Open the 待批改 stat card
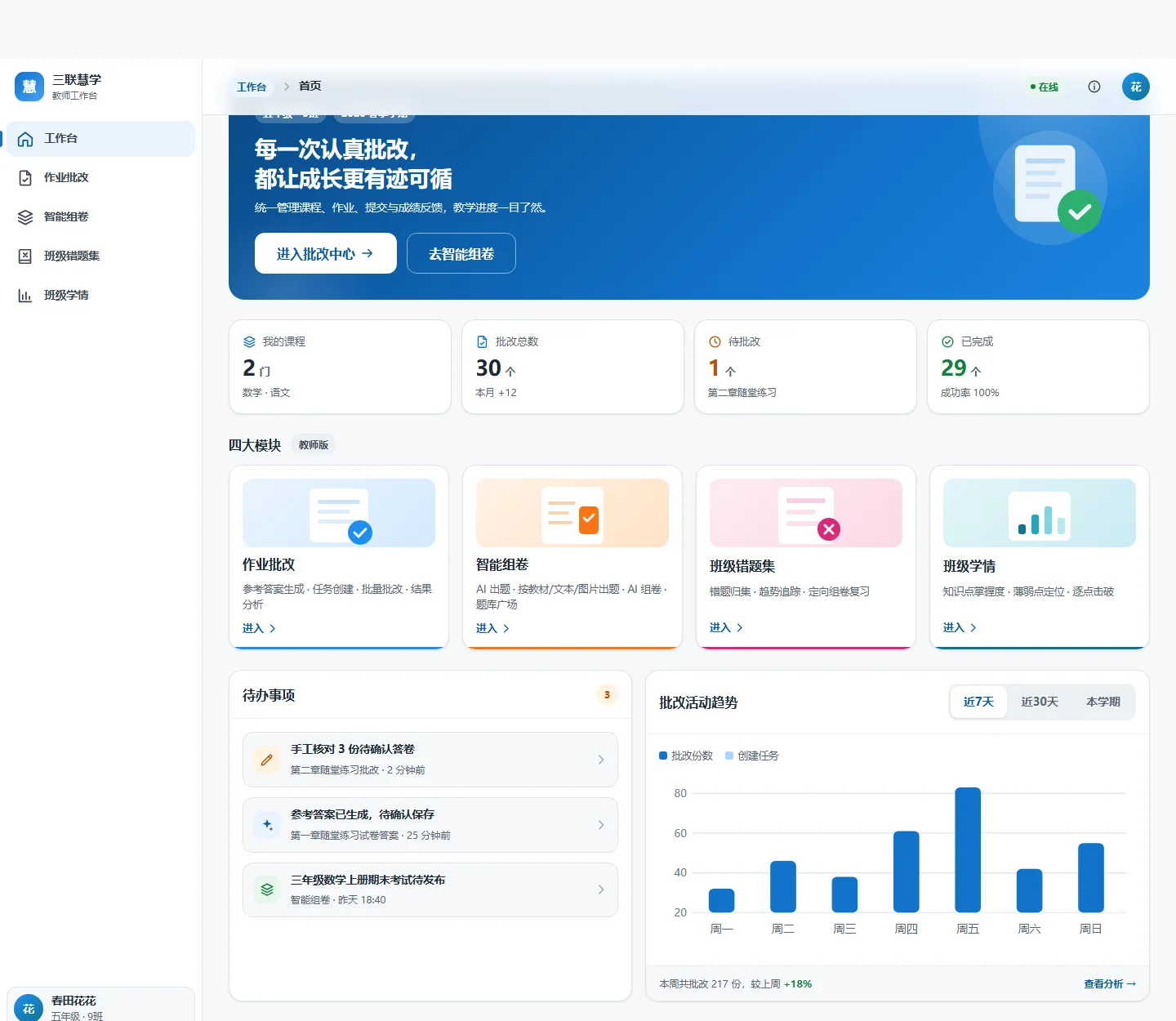This screenshot has width=1176, height=1021. [x=805, y=367]
